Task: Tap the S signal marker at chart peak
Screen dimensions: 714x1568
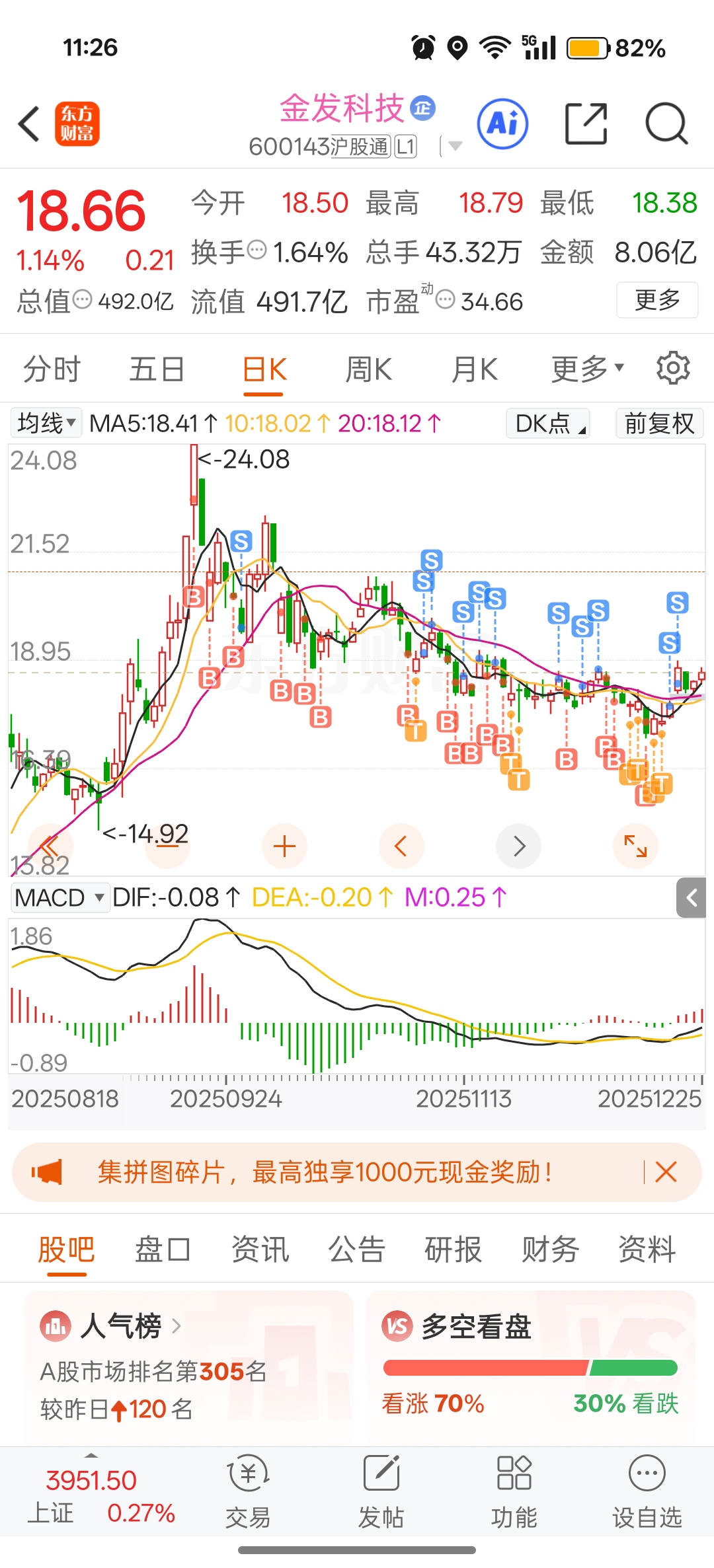Action: pos(241,542)
